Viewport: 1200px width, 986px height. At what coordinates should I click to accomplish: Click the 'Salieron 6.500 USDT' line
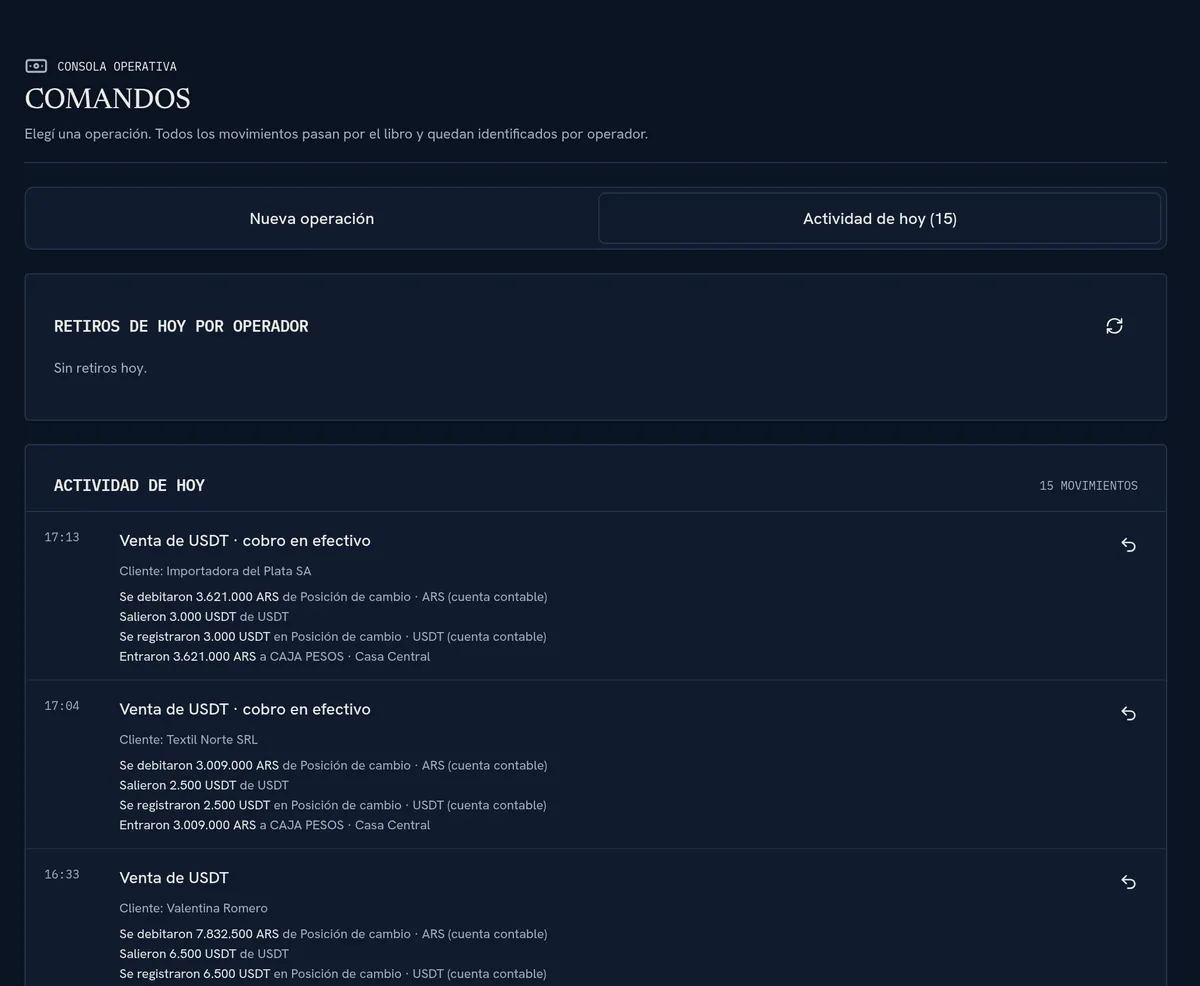point(204,954)
